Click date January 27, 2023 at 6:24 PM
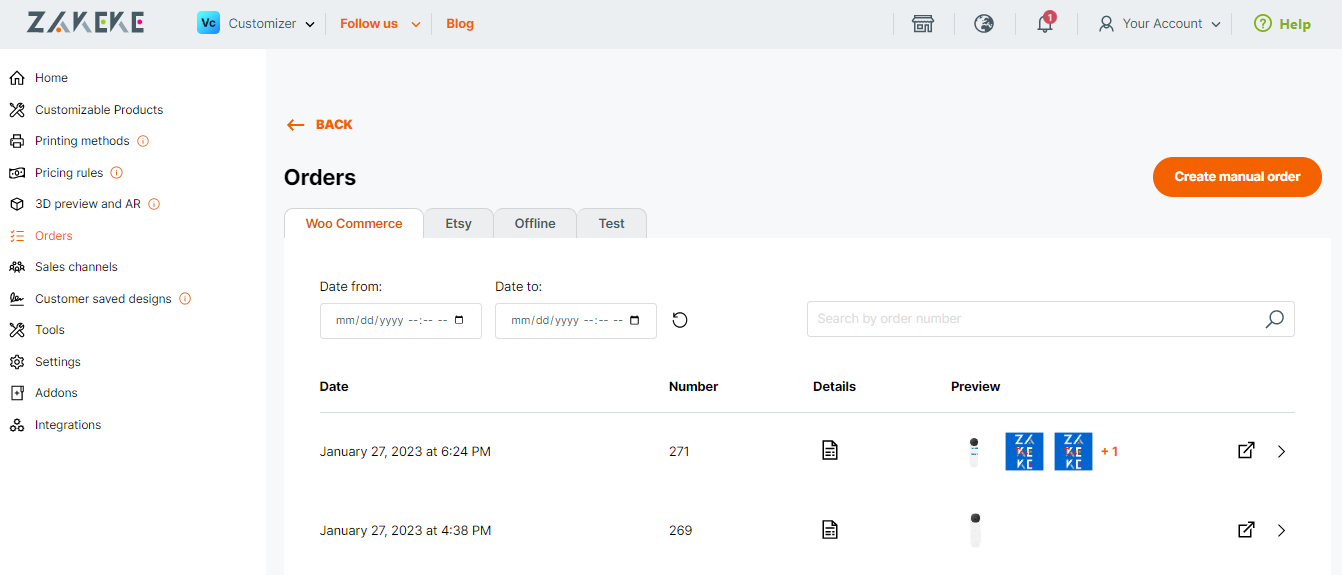Image resolution: width=1342 pixels, height=575 pixels. click(405, 452)
